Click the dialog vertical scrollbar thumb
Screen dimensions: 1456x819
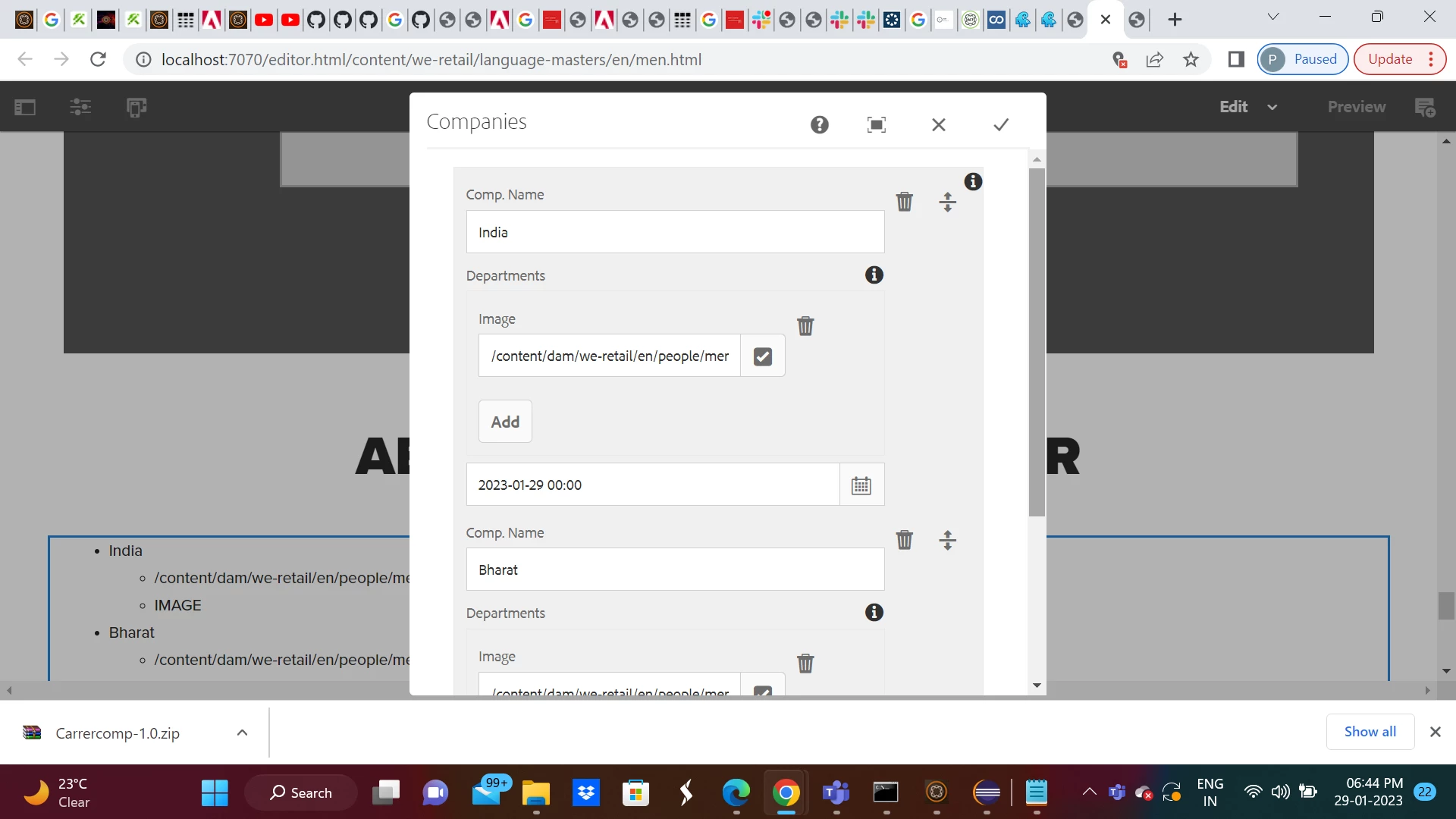pos(1037,341)
